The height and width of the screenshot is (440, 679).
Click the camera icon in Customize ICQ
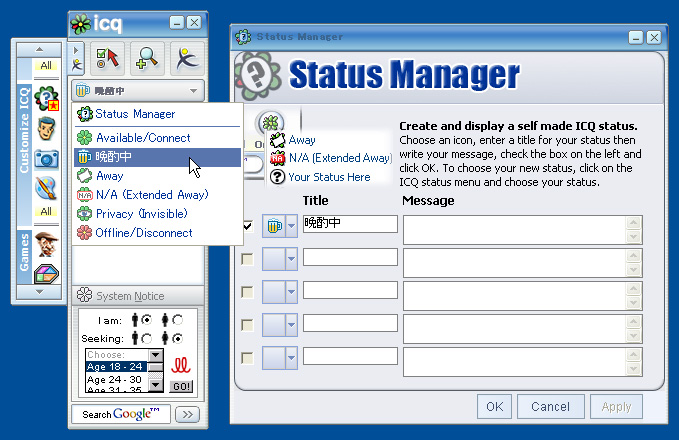[x=46, y=159]
